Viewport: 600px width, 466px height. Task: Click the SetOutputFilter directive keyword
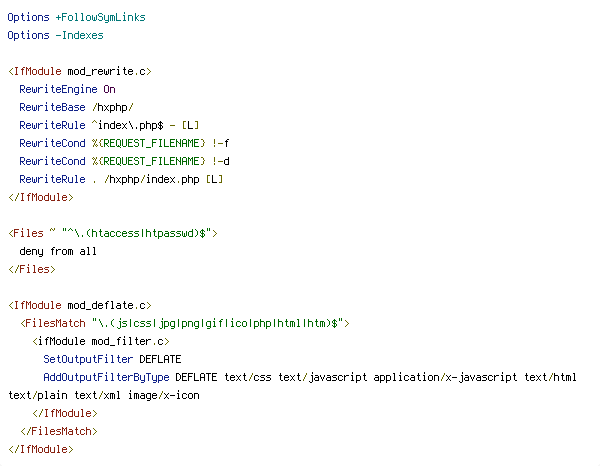click(x=88, y=359)
